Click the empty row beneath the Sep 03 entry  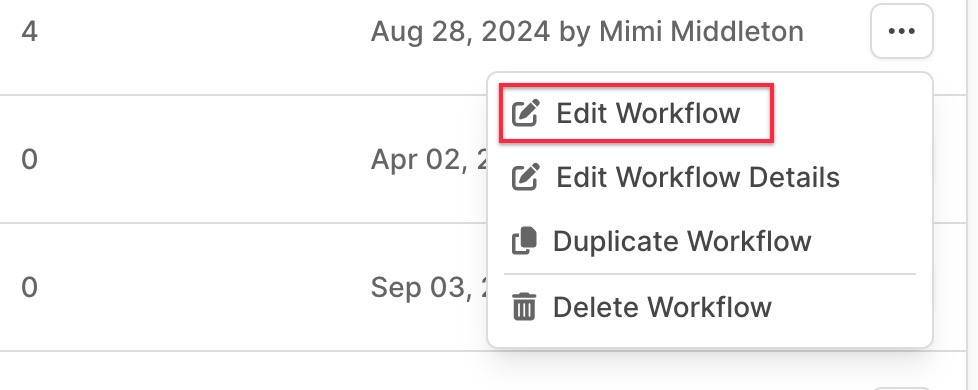click(474, 371)
